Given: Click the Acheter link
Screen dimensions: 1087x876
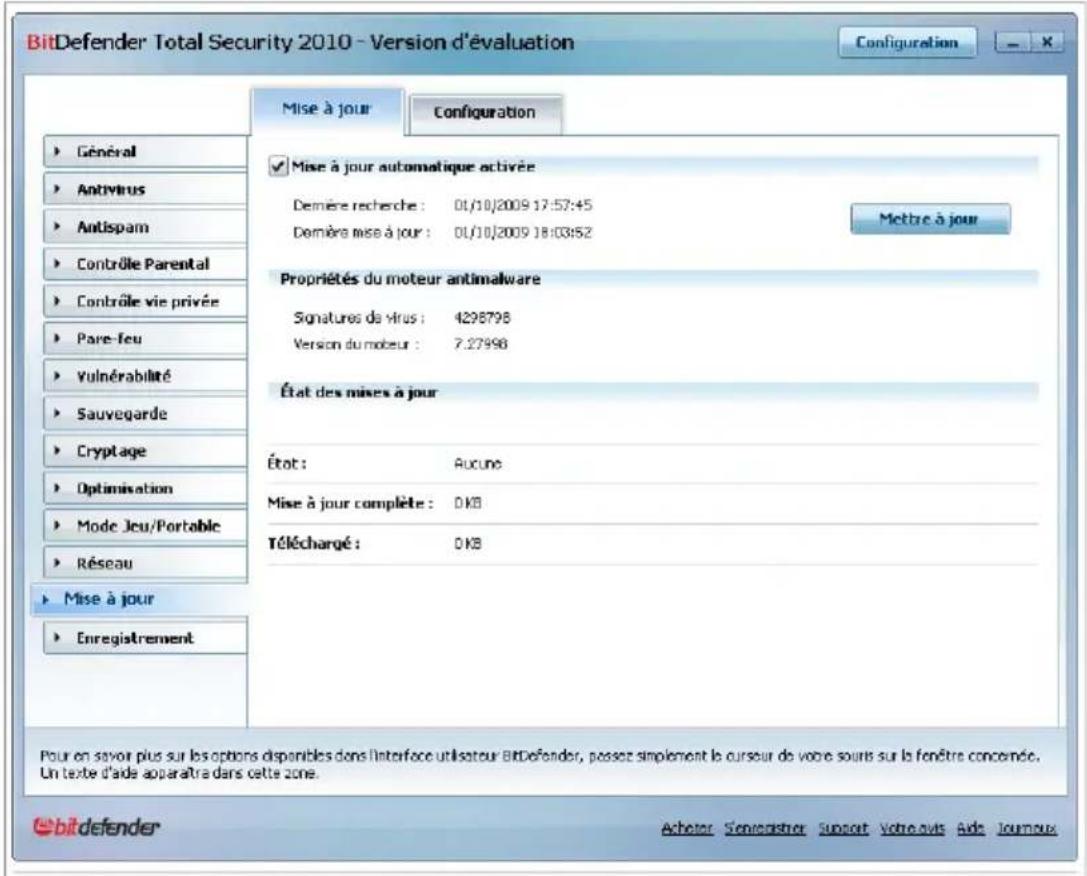Looking at the screenshot, I should pos(686,828).
